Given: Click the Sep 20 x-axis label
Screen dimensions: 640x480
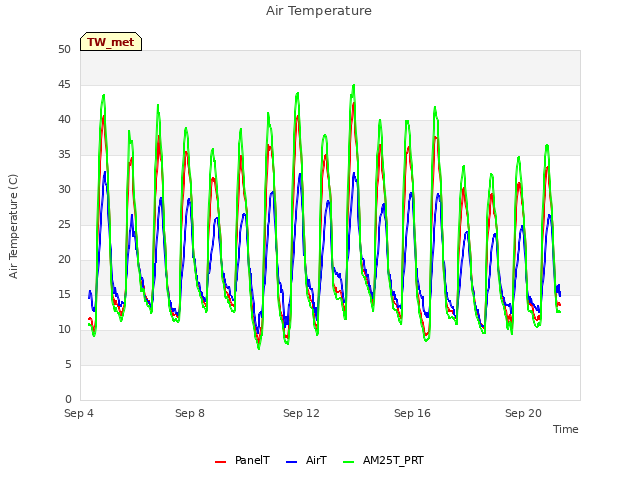Looking at the screenshot, I should point(523,413).
